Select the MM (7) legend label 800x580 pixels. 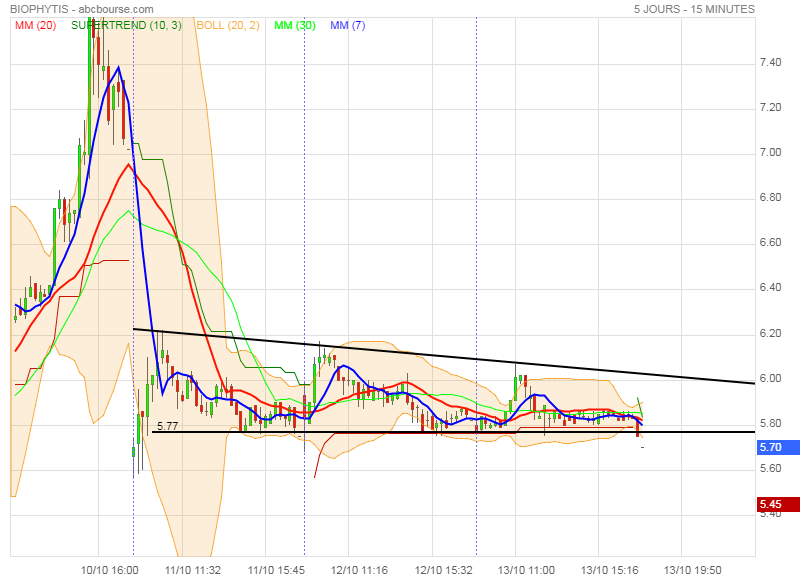tap(347, 25)
